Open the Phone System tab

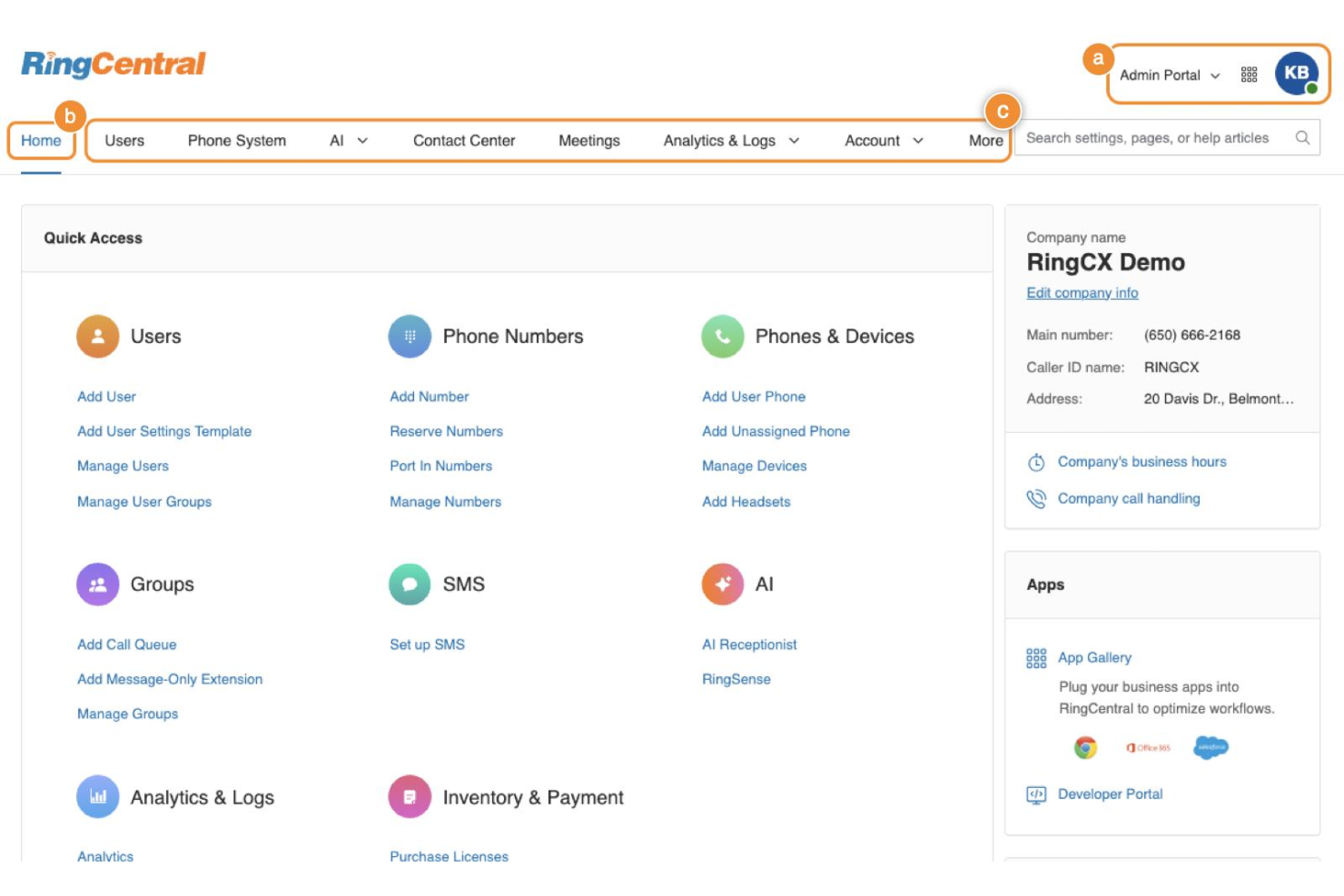(237, 141)
